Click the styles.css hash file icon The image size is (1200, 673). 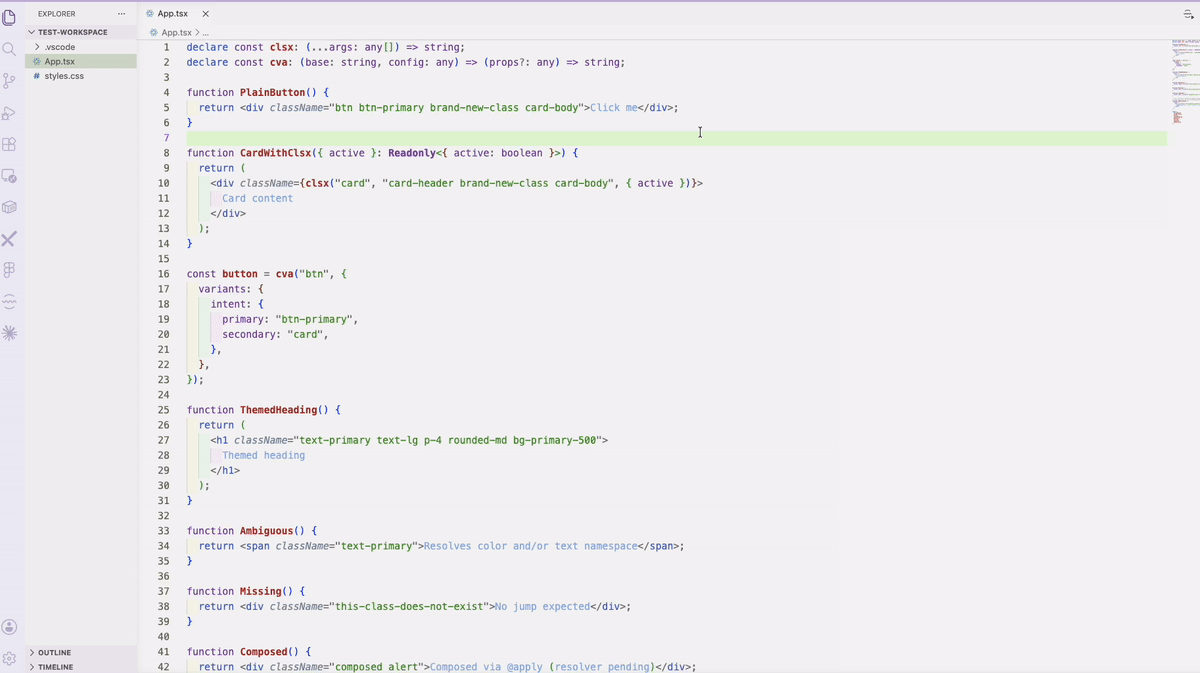[x=37, y=76]
